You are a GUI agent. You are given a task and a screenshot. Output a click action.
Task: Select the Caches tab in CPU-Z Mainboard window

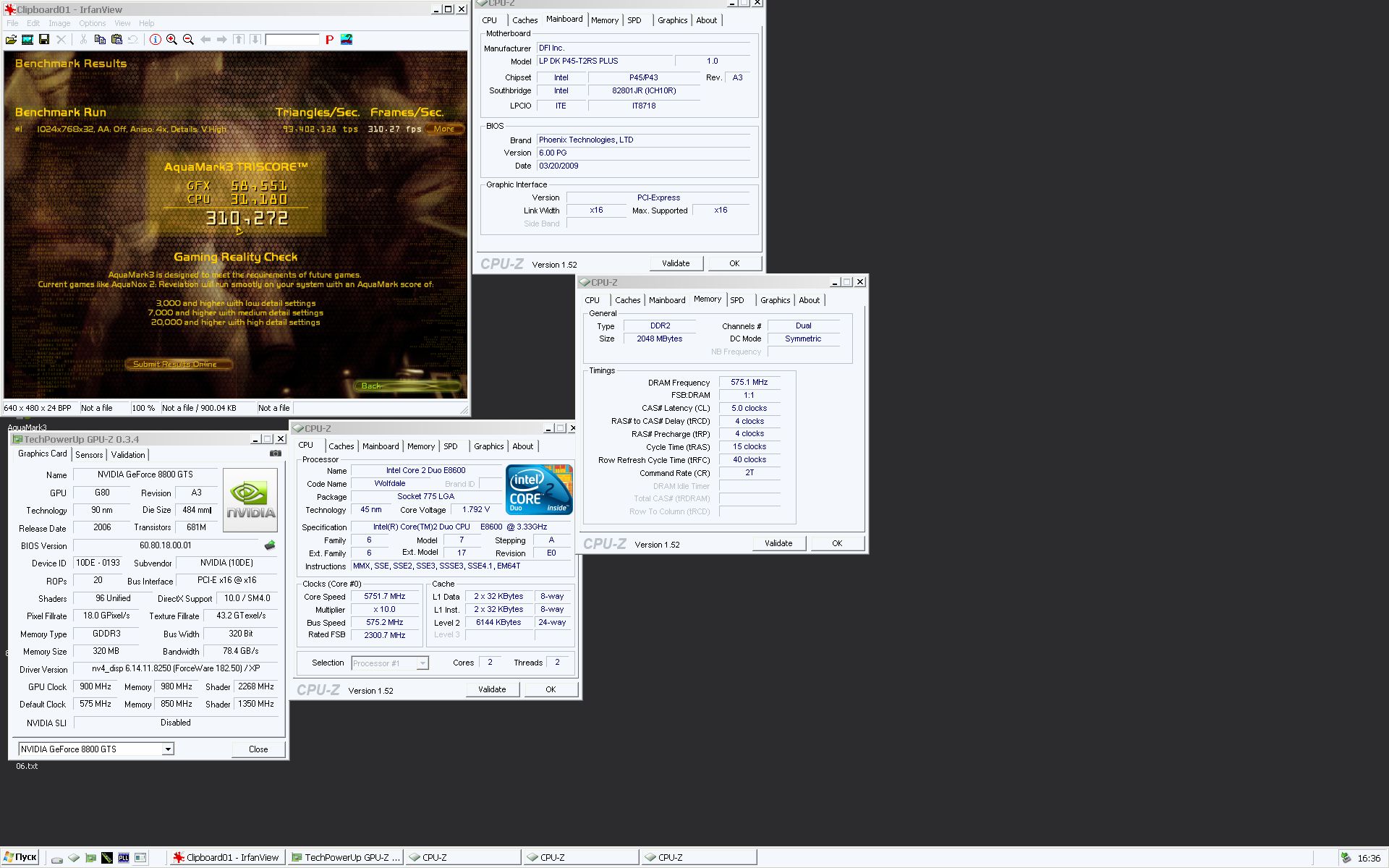525,20
